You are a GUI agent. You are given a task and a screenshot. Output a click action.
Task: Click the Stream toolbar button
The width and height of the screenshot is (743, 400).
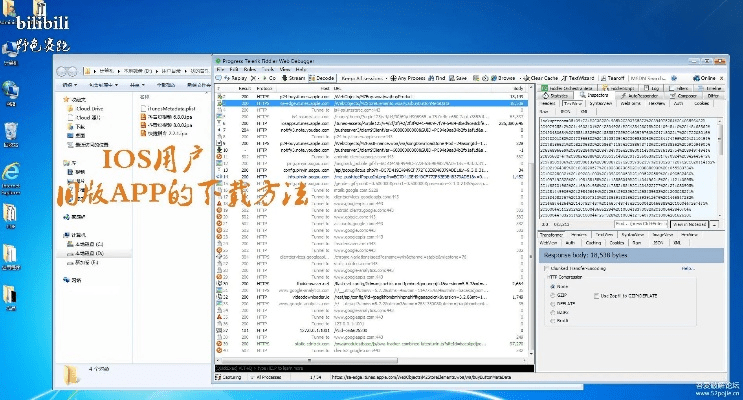click(x=295, y=77)
